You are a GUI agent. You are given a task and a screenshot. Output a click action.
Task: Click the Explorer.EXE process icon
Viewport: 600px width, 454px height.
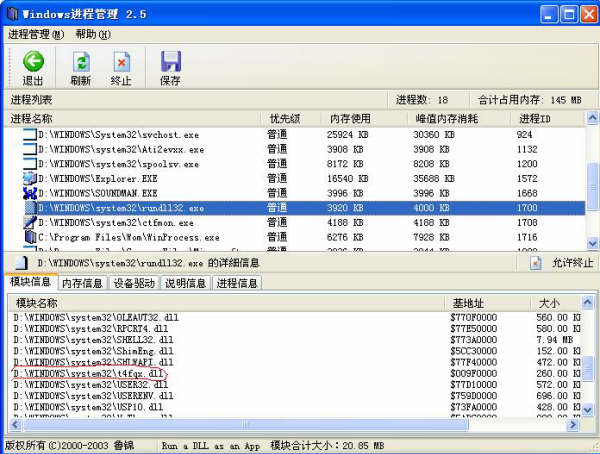[x=30, y=178]
